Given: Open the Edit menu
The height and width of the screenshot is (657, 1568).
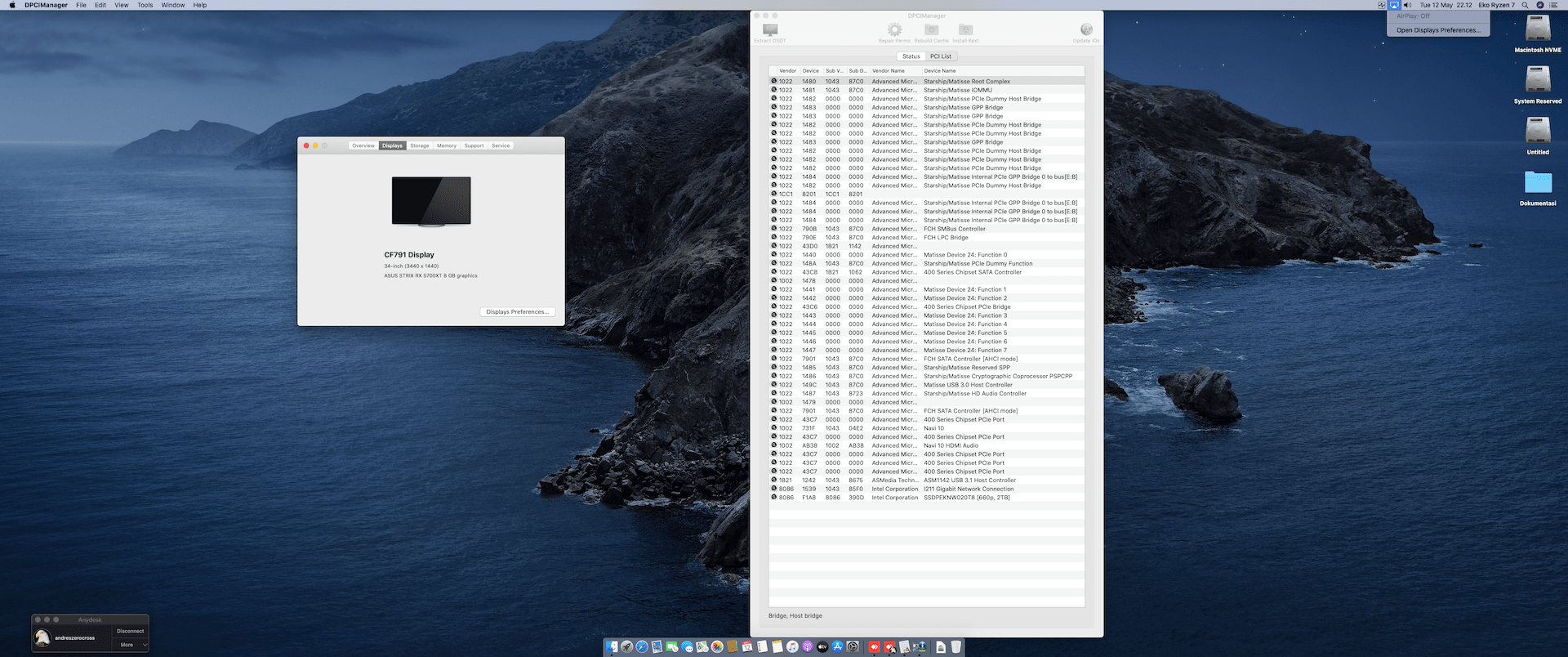Looking at the screenshot, I should pos(100,5).
